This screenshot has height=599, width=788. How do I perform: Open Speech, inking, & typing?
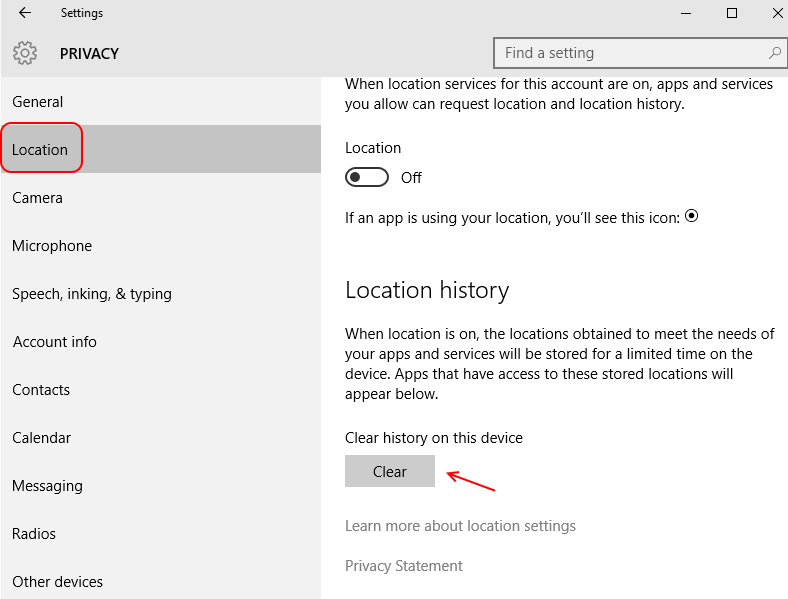point(161,293)
